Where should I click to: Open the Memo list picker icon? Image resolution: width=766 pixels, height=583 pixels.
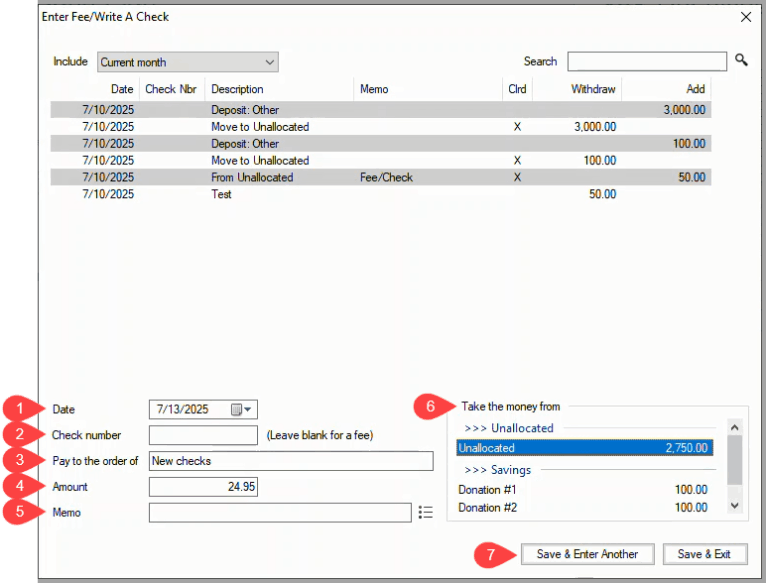(x=426, y=512)
